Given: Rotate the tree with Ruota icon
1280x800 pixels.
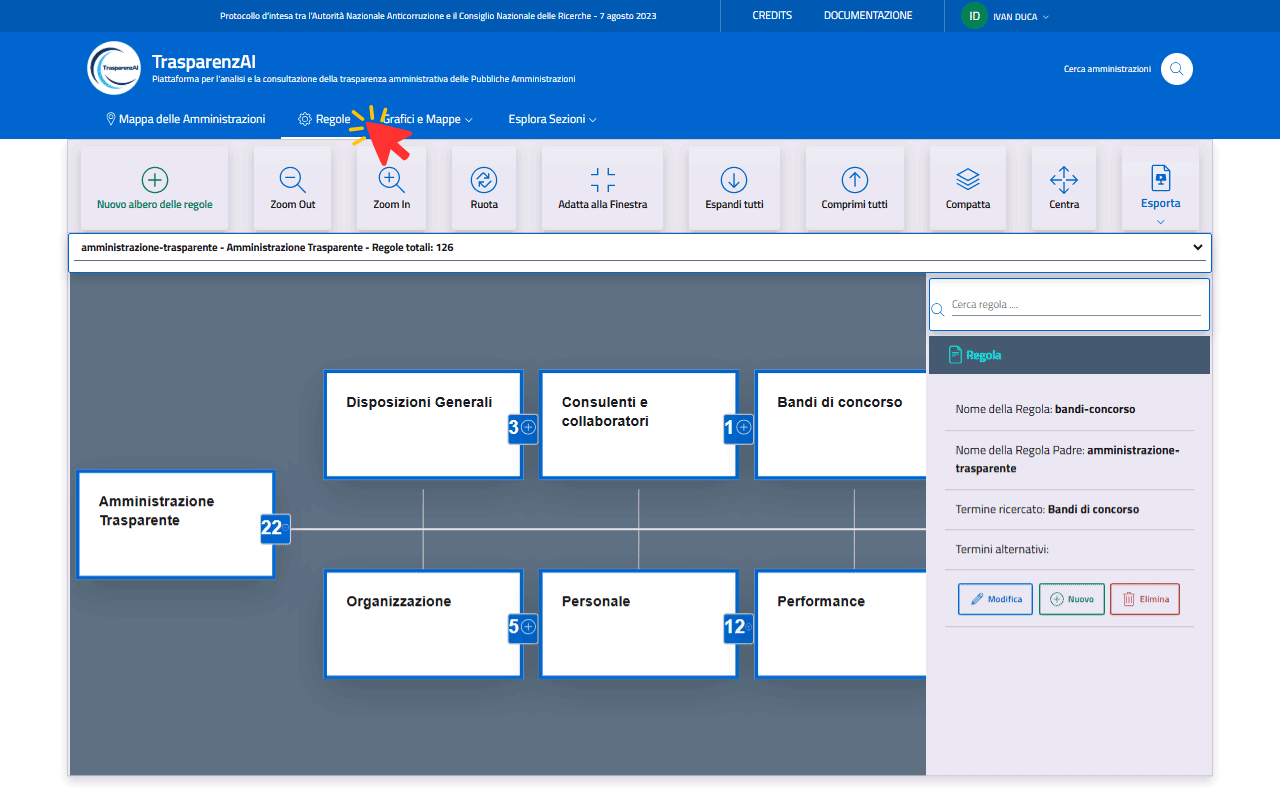Looking at the screenshot, I should pyautogui.click(x=484, y=180).
